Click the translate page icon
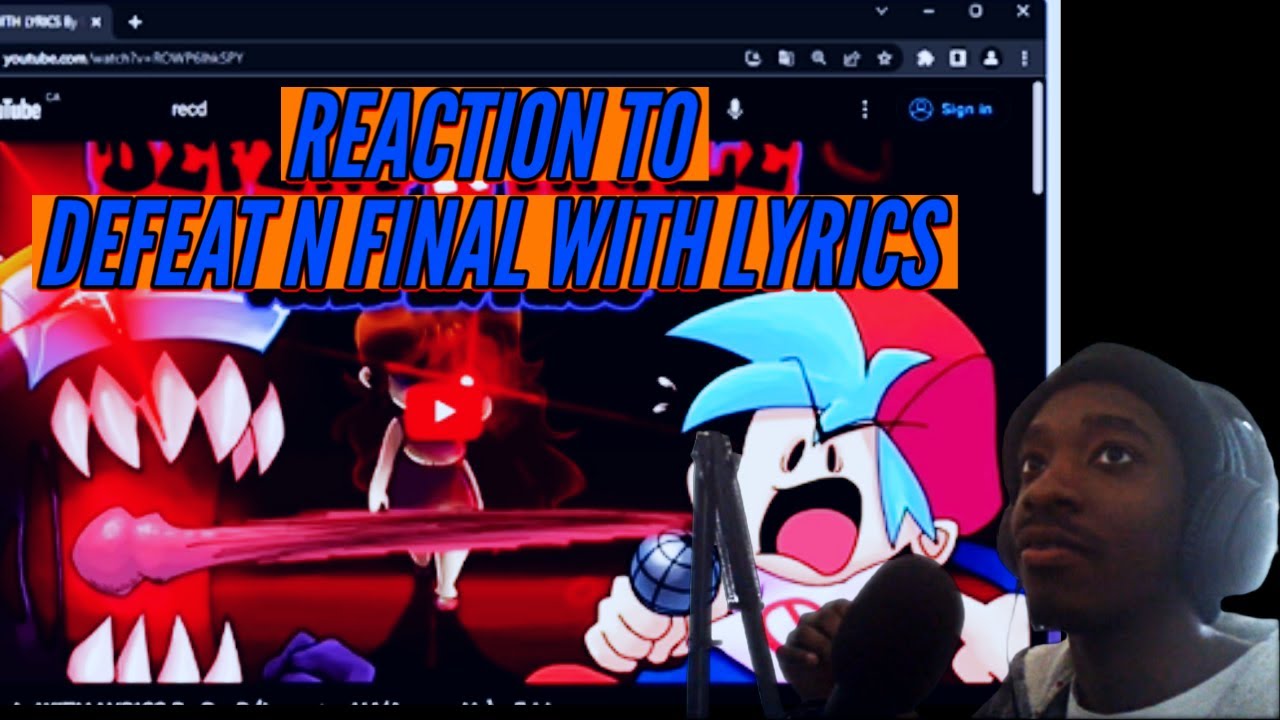 pyautogui.click(x=786, y=58)
